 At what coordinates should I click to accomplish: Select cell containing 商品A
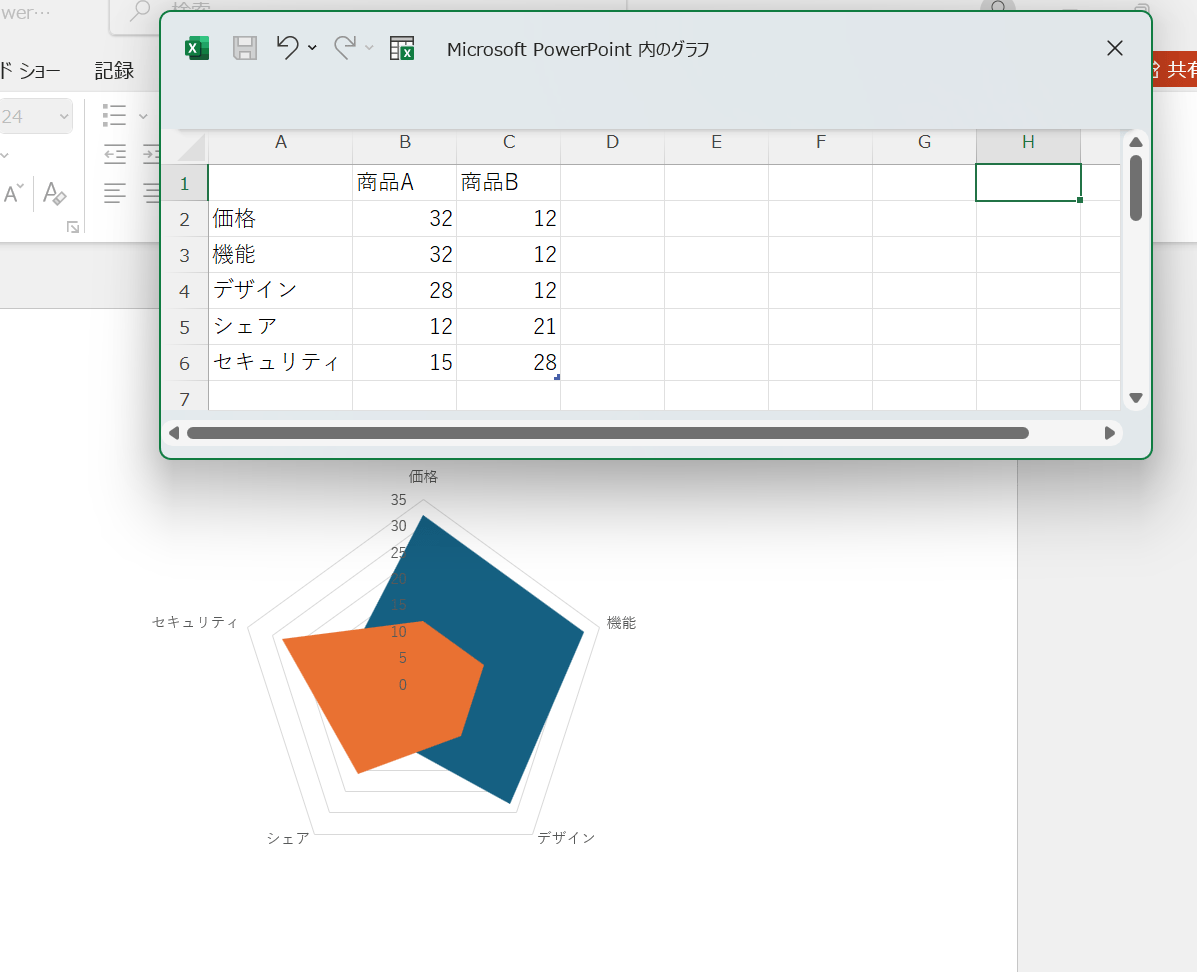405,183
